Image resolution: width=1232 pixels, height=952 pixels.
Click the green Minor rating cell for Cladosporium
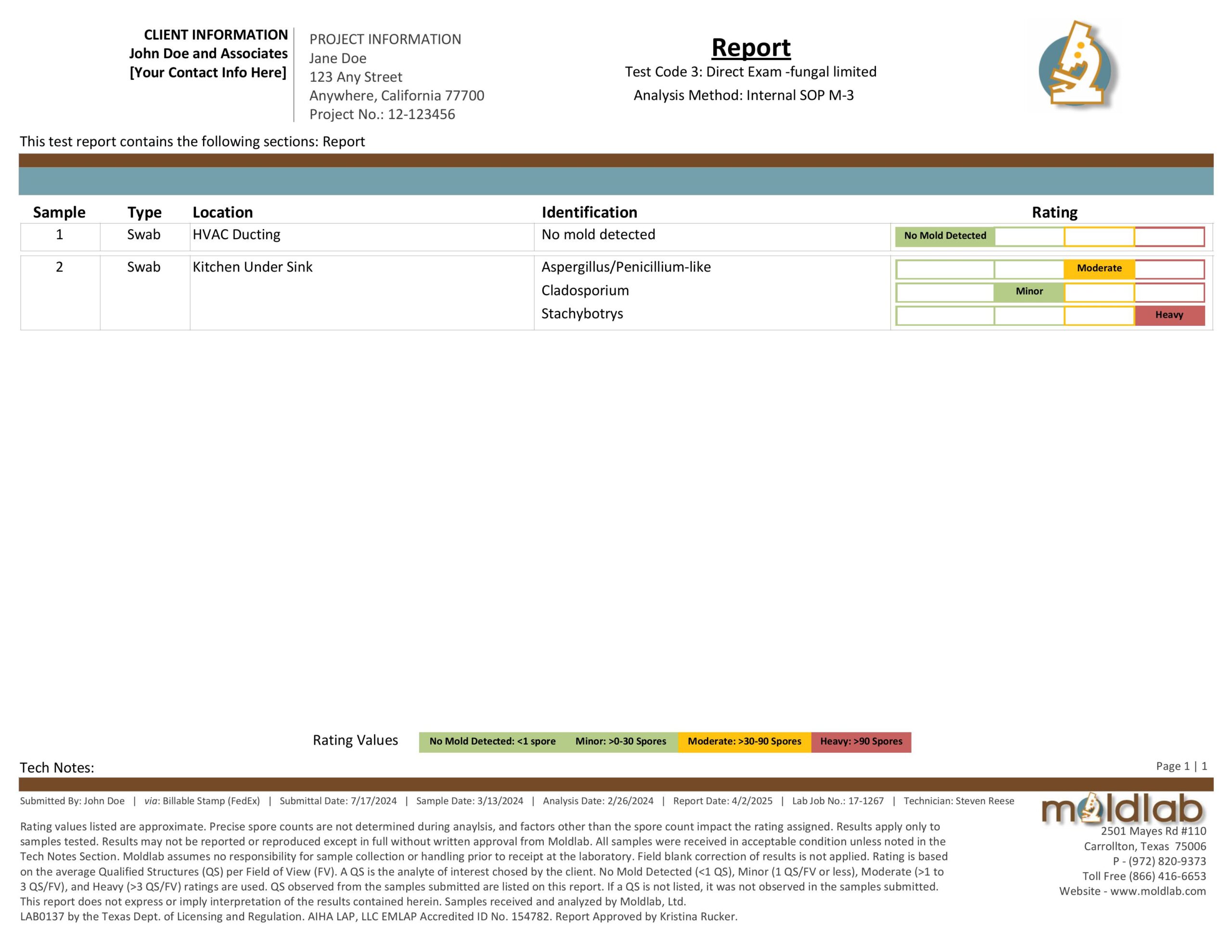1030,292
